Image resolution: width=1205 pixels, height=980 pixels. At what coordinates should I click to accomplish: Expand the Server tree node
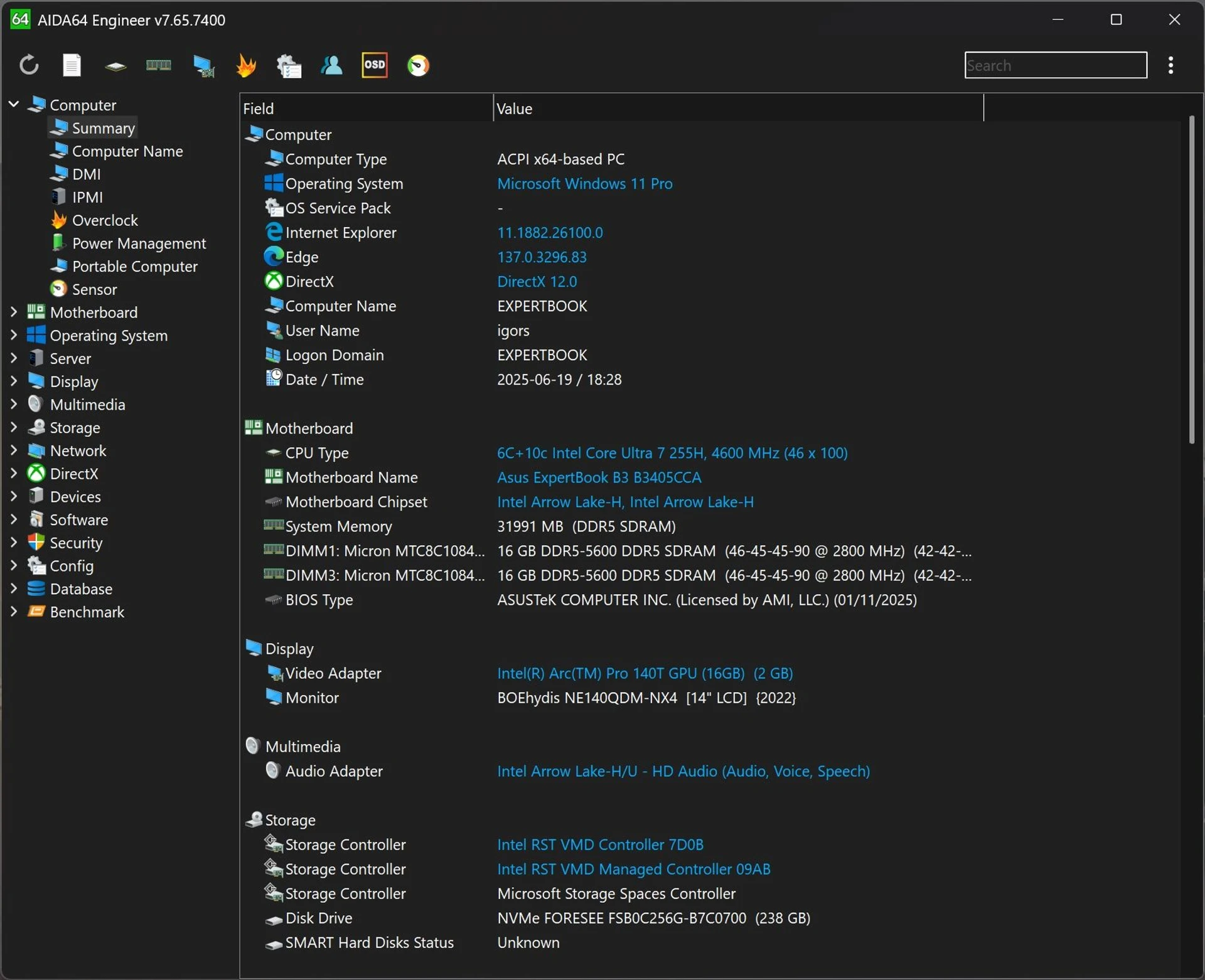(x=14, y=358)
